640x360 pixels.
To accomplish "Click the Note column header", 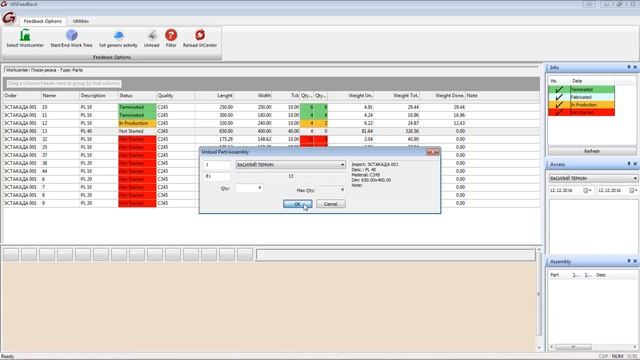I will (x=502, y=96).
